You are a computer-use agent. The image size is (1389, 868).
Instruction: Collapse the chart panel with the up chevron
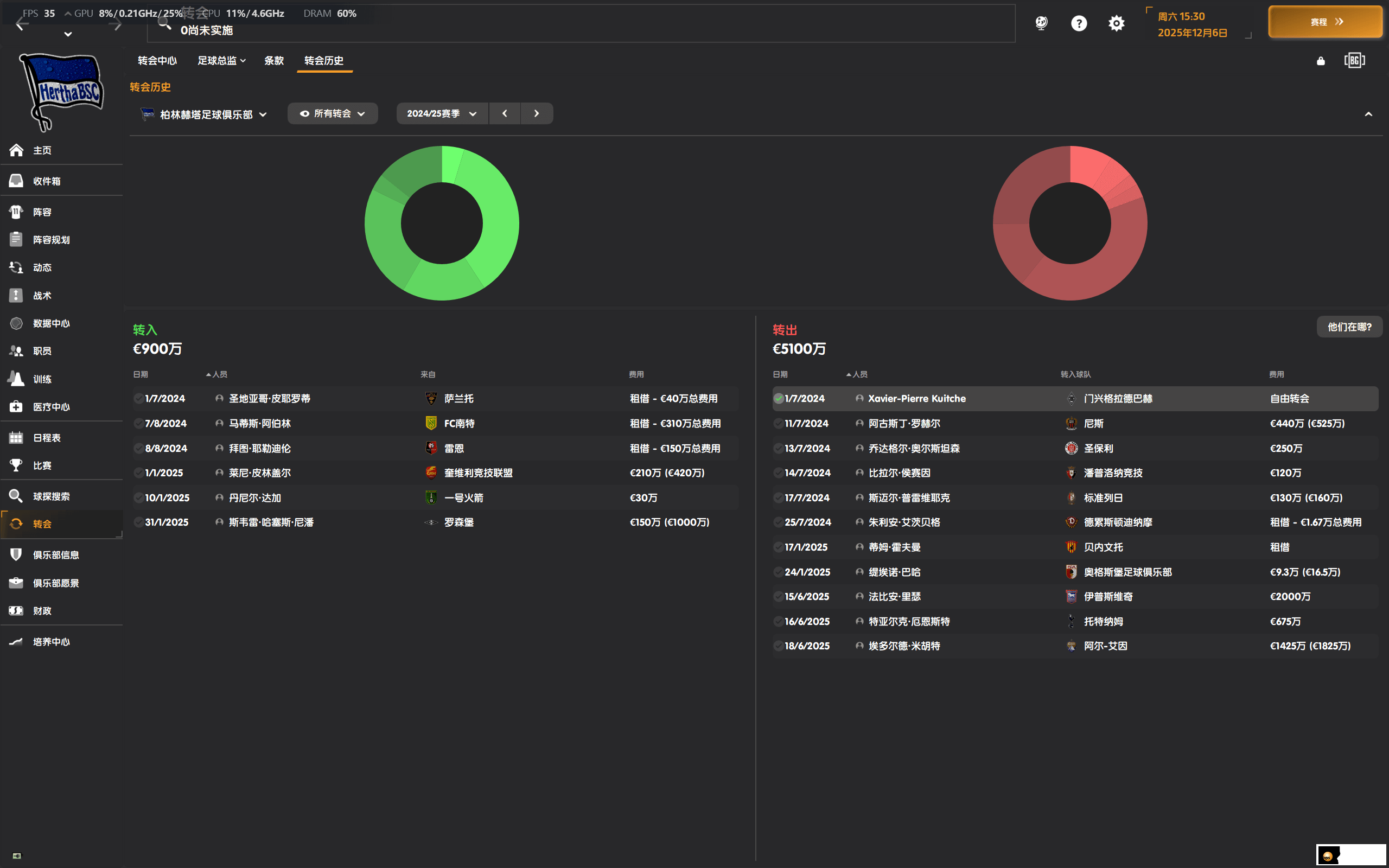[x=1368, y=114]
